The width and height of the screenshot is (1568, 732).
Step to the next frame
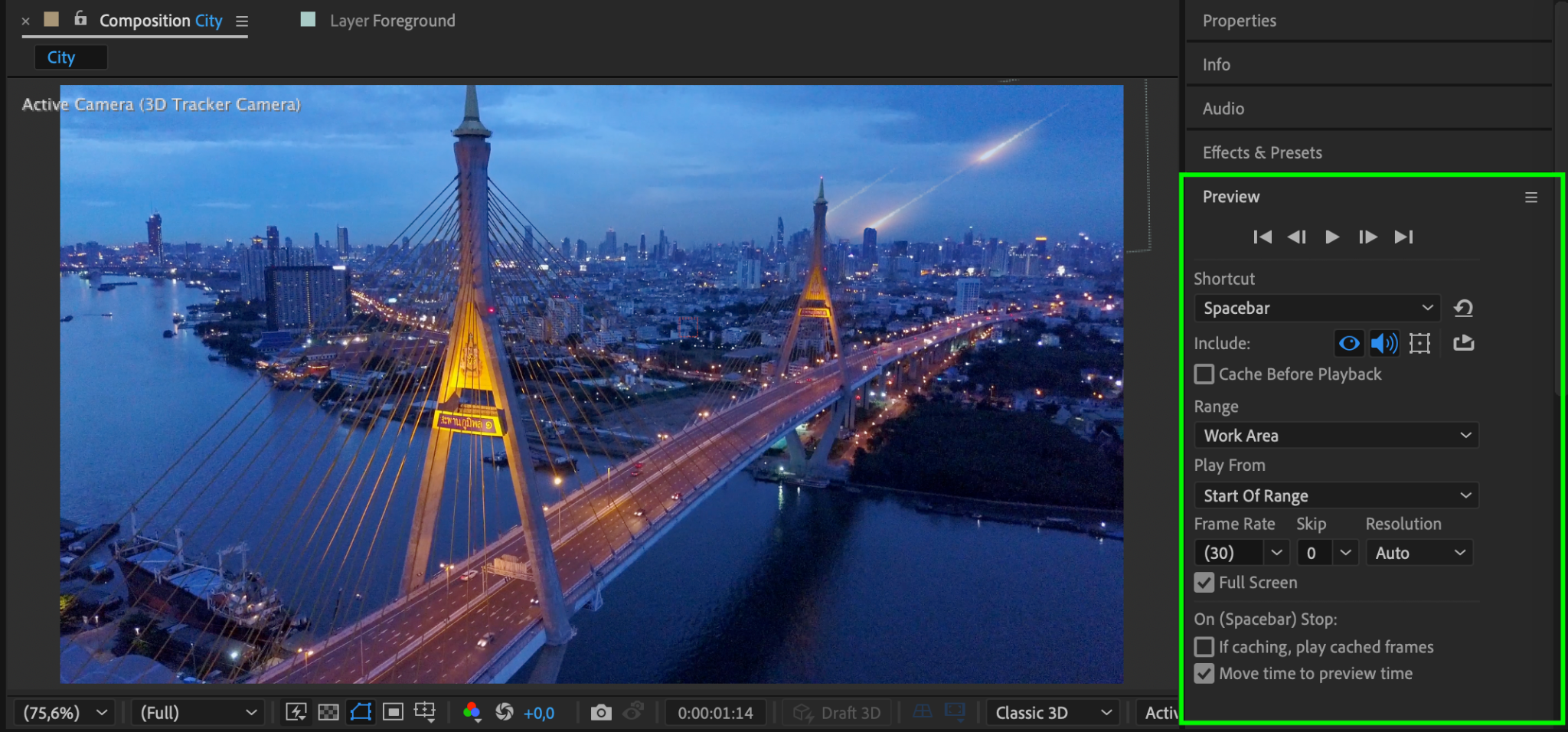[x=1367, y=237]
